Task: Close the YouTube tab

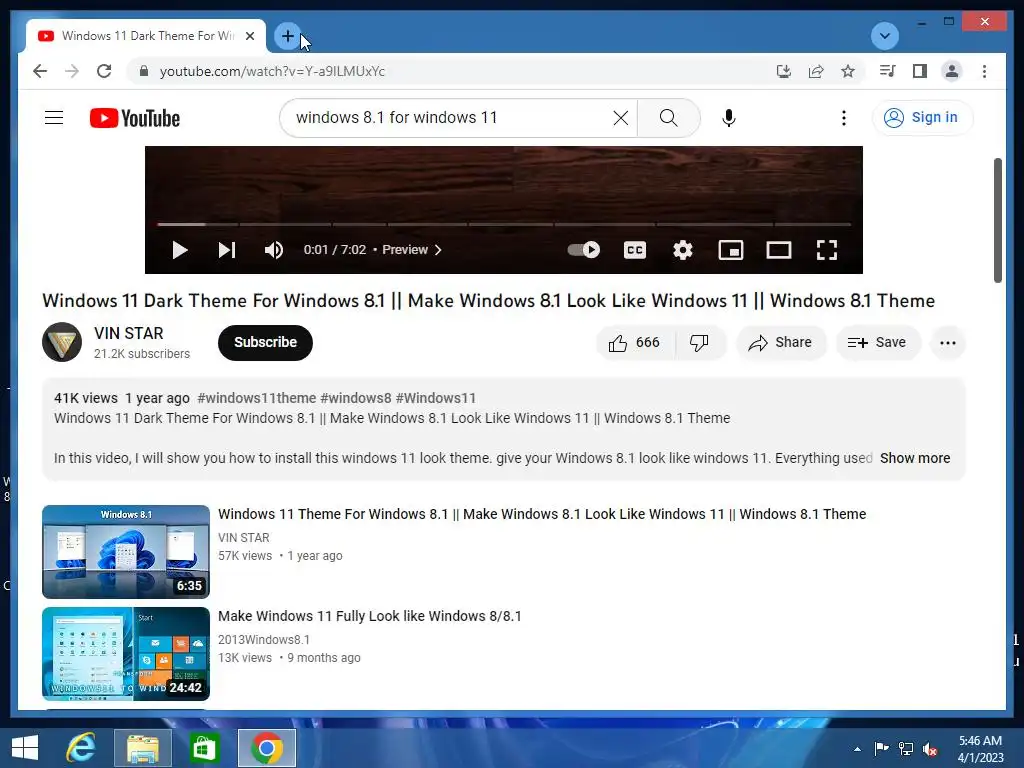Action: click(x=249, y=36)
